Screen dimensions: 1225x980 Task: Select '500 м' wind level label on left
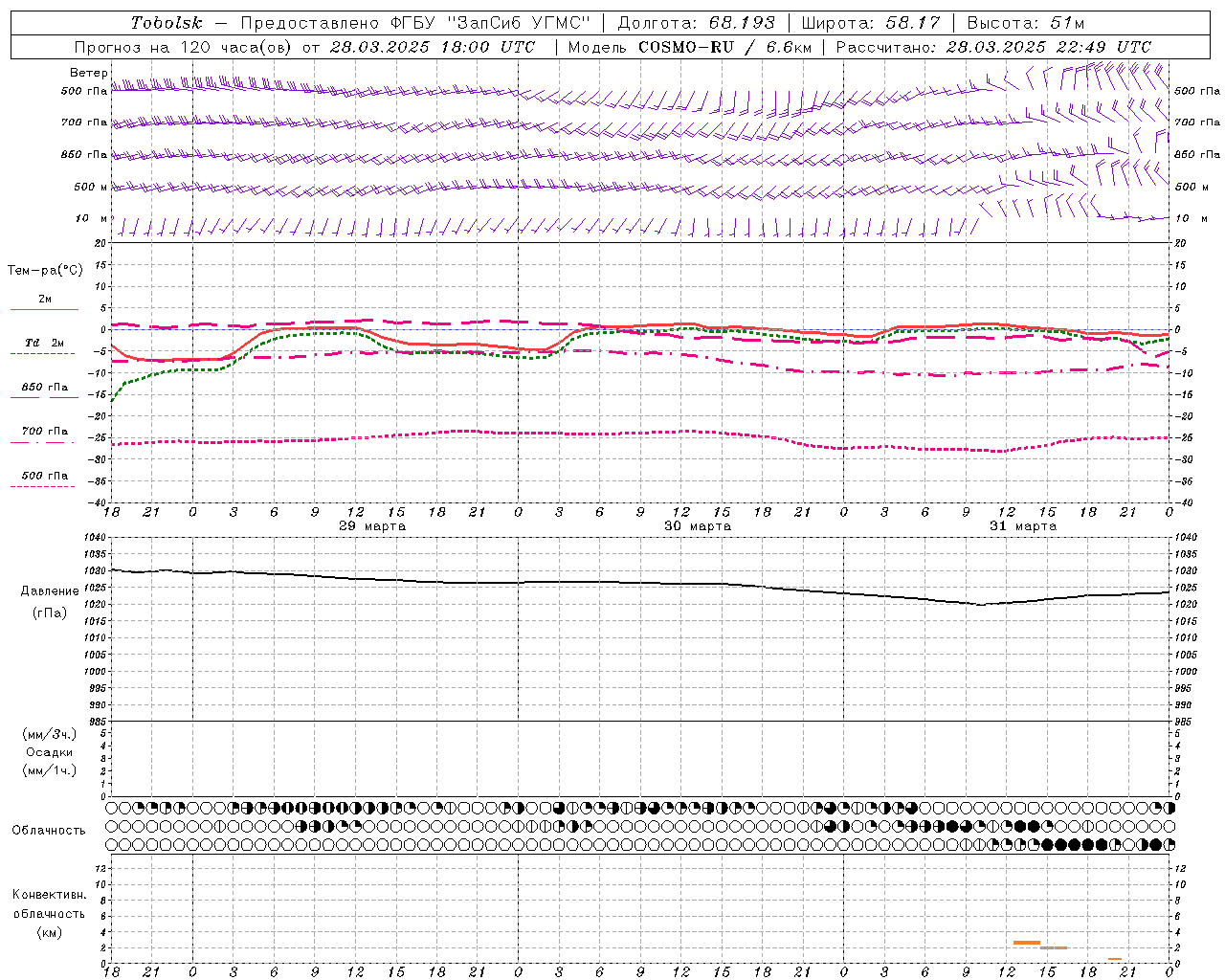[91, 187]
